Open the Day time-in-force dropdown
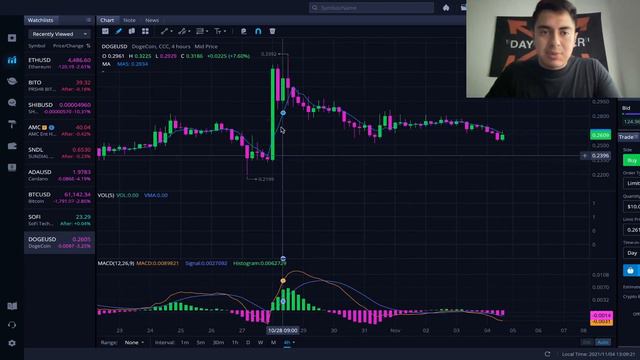640x360 pixels. (x=631, y=253)
